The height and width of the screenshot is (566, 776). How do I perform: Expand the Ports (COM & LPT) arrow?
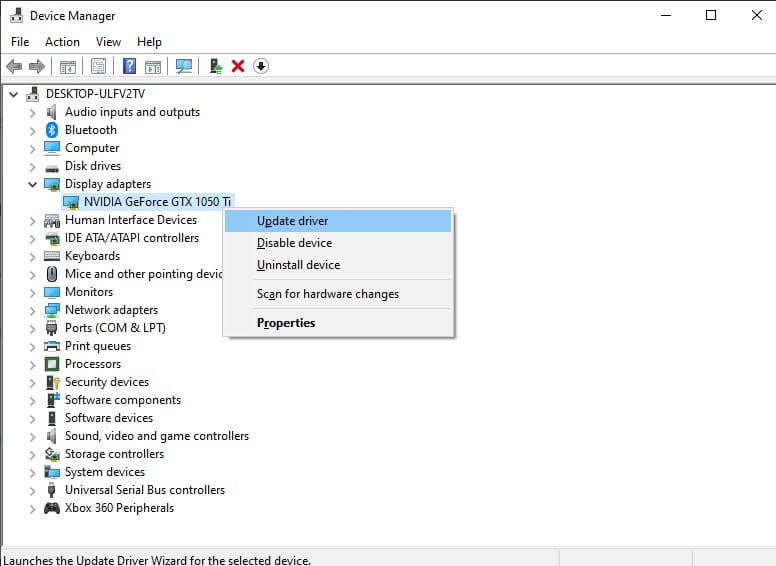click(x=33, y=328)
